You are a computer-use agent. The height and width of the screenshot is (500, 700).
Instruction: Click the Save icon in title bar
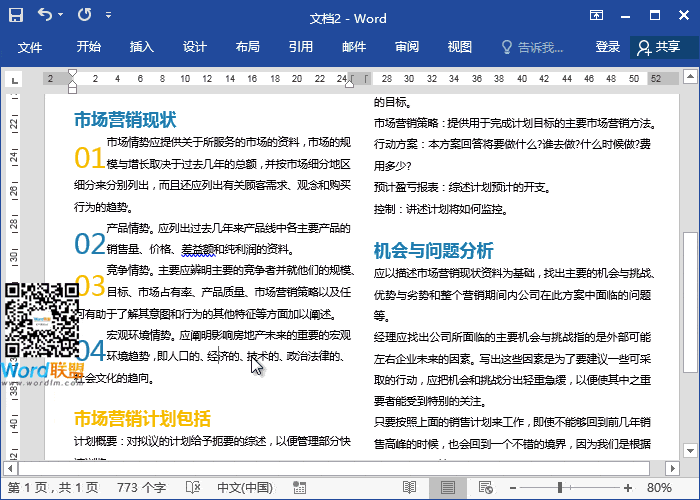point(17,15)
